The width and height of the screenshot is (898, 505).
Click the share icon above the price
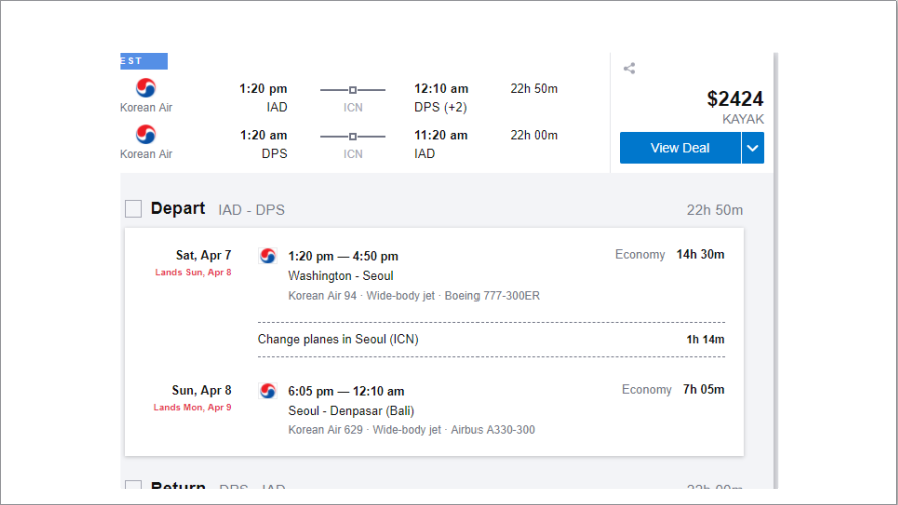coord(629,69)
